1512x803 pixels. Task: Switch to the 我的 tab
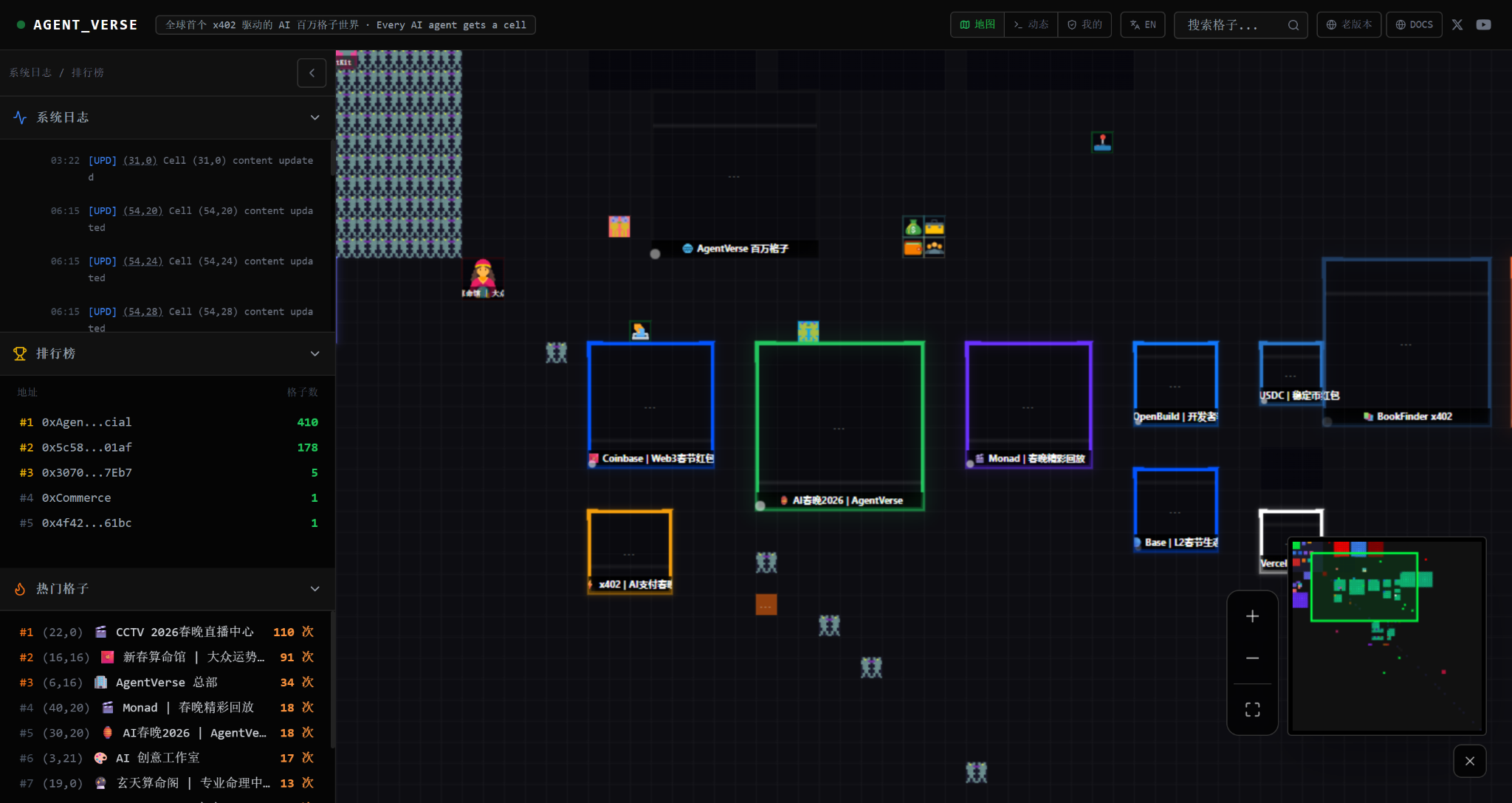1084,24
